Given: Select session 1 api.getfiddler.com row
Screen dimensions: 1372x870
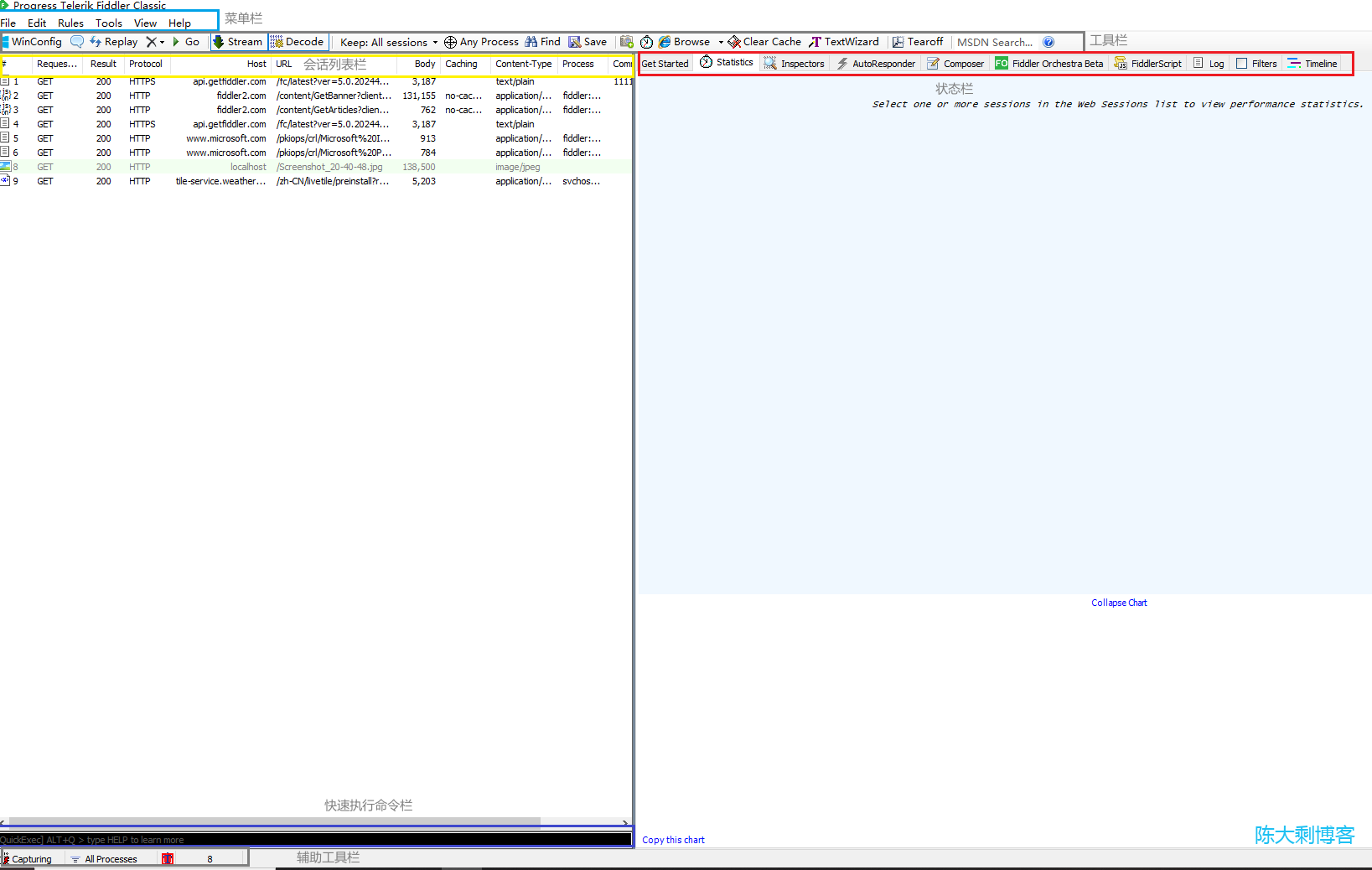Looking at the screenshot, I should point(316,81).
